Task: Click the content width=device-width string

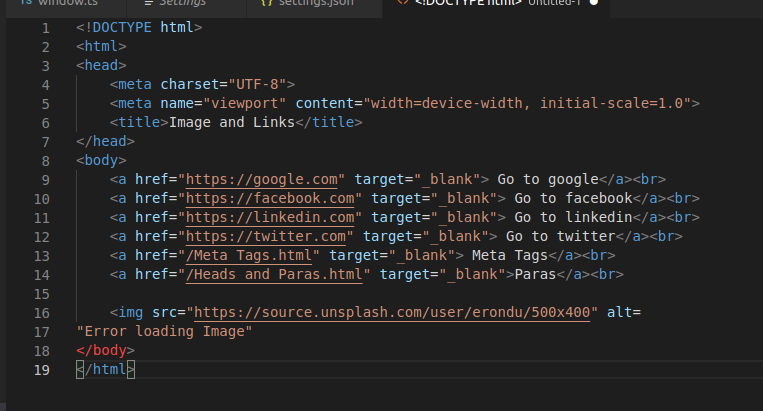Action: (528, 103)
